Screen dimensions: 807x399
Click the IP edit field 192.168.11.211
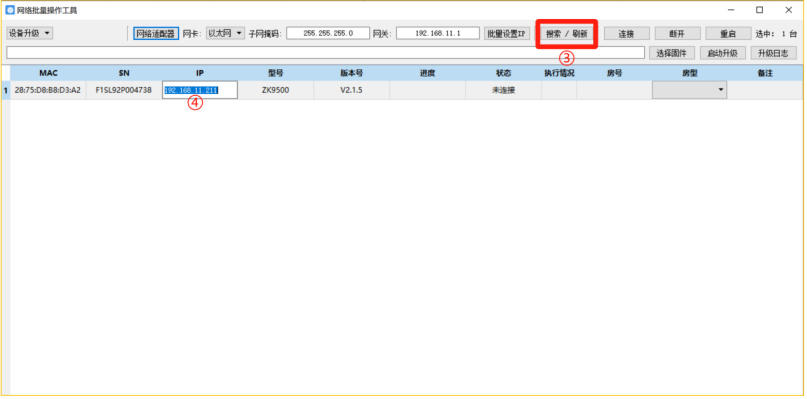tap(200, 90)
